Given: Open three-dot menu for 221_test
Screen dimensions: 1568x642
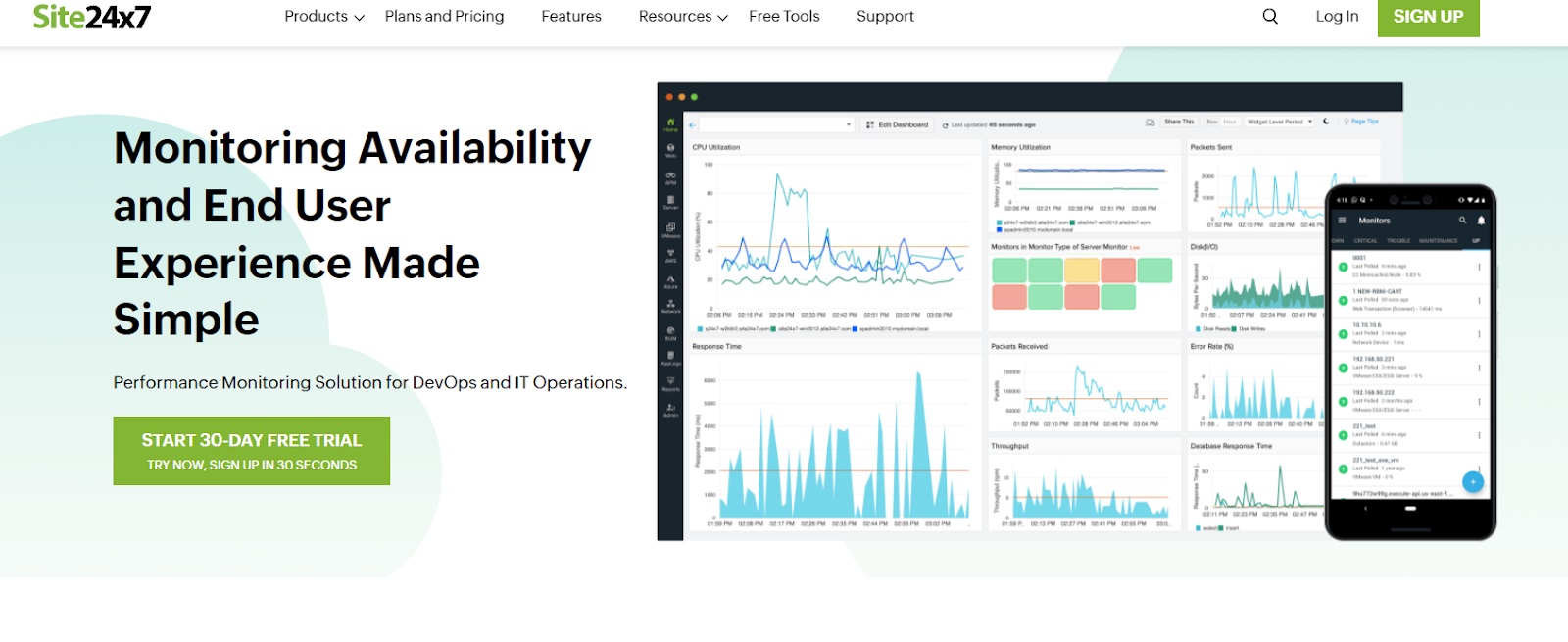Looking at the screenshot, I should click(1479, 435).
